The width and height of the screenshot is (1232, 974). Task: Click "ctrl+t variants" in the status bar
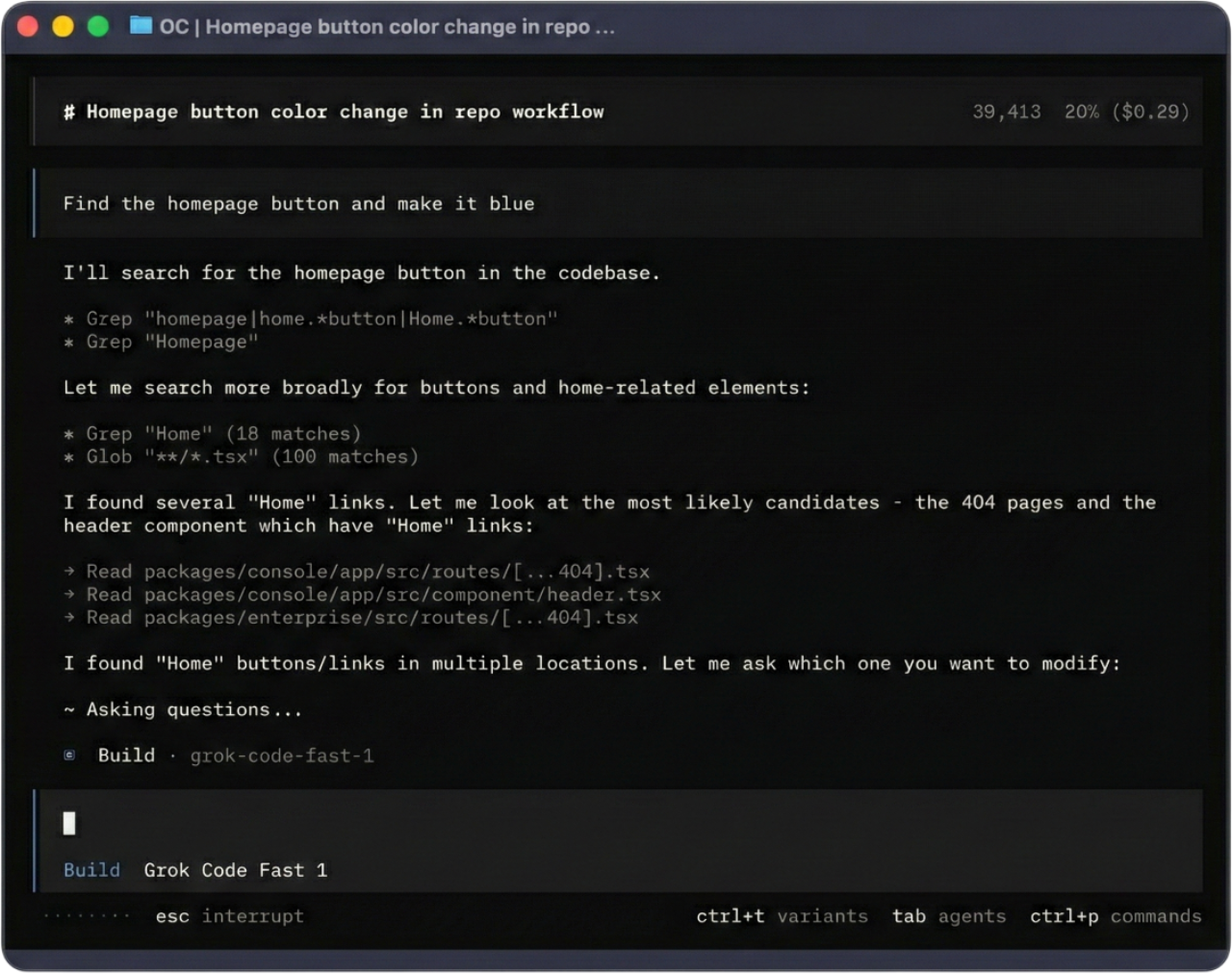(781, 916)
